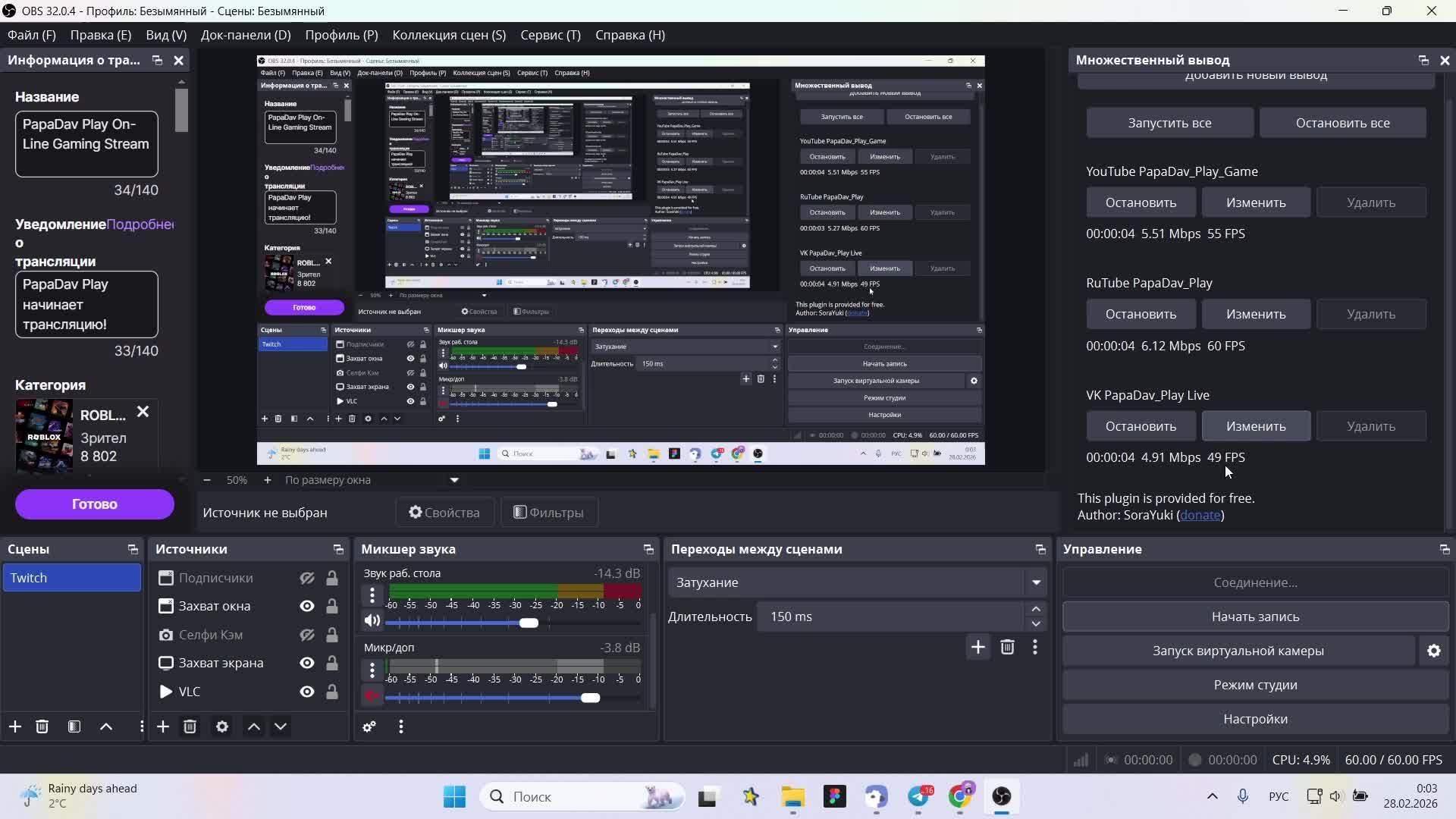Image resolution: width=1456 pixels, height=819 pixels.
Task: Open advanced audio properties gear icon
Action: coord(369,726)
